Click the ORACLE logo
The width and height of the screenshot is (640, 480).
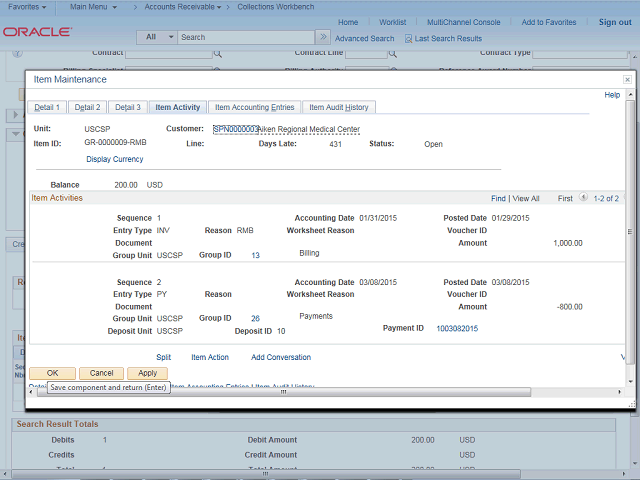tap(37, 32)
